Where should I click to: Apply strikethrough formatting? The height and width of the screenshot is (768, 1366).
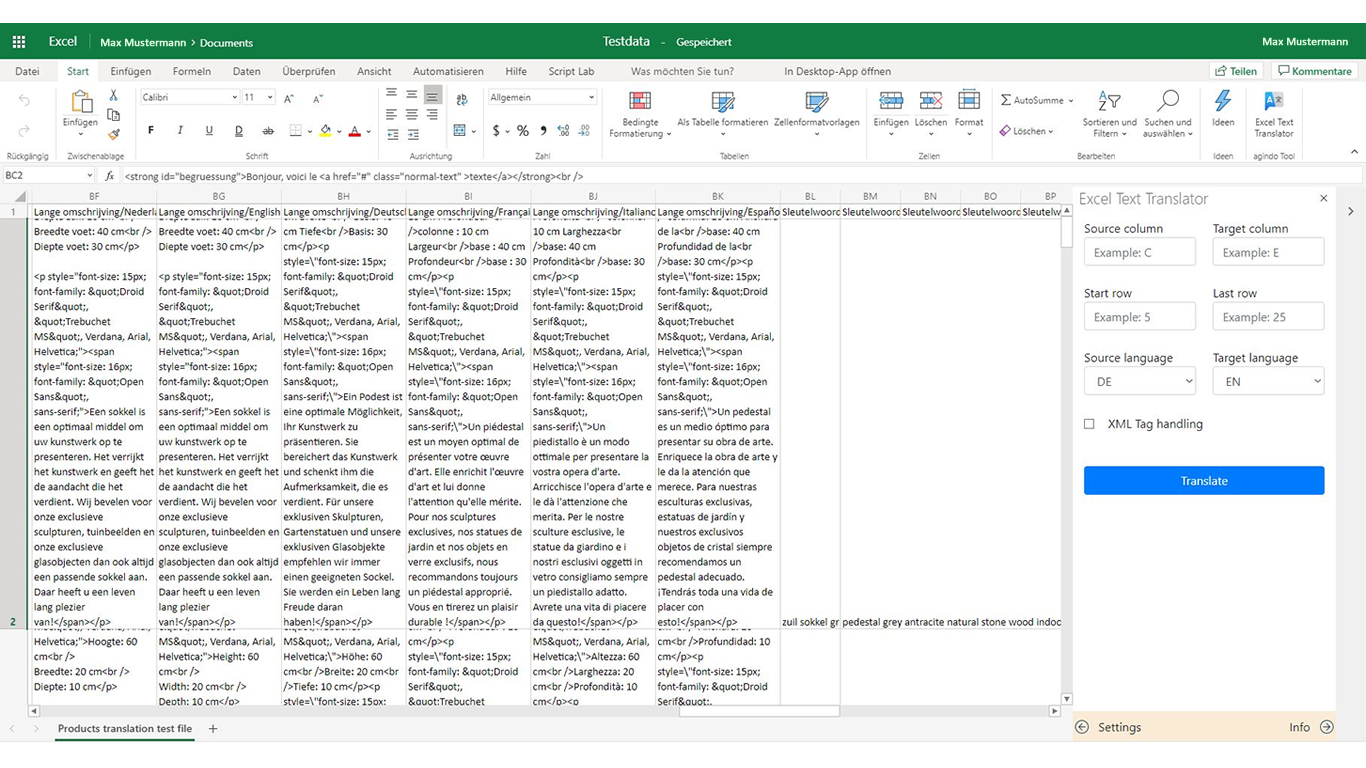[x=268, y=131]
